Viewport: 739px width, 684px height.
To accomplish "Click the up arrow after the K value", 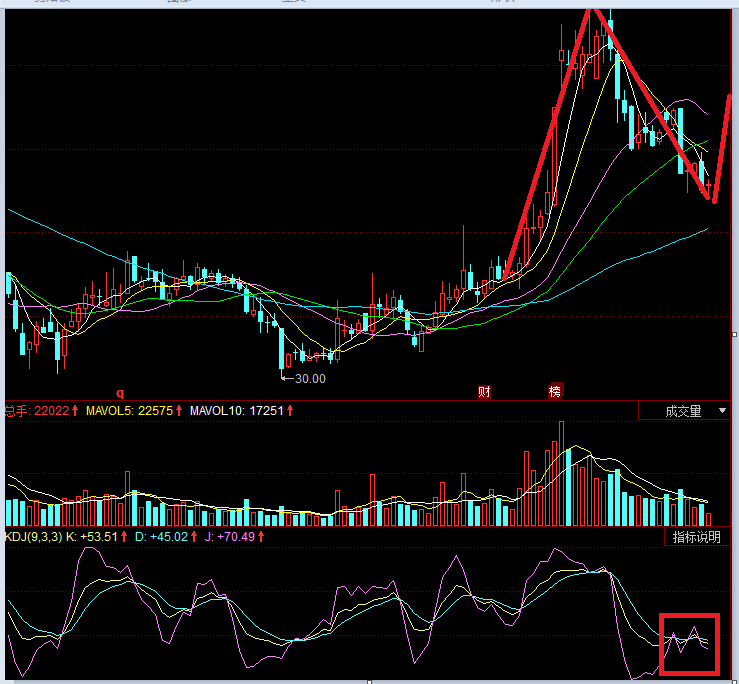I will point(122,537).
